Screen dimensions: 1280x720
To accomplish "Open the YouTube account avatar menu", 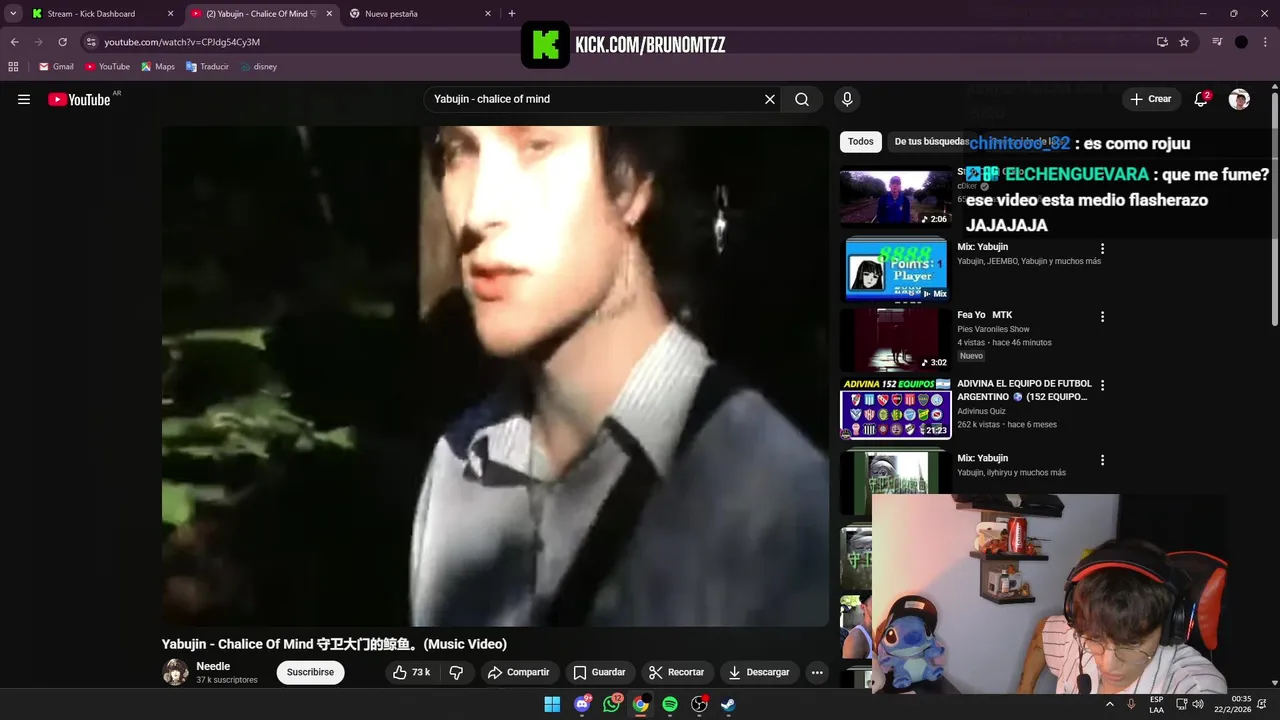I will click(x=1239, y=99).
